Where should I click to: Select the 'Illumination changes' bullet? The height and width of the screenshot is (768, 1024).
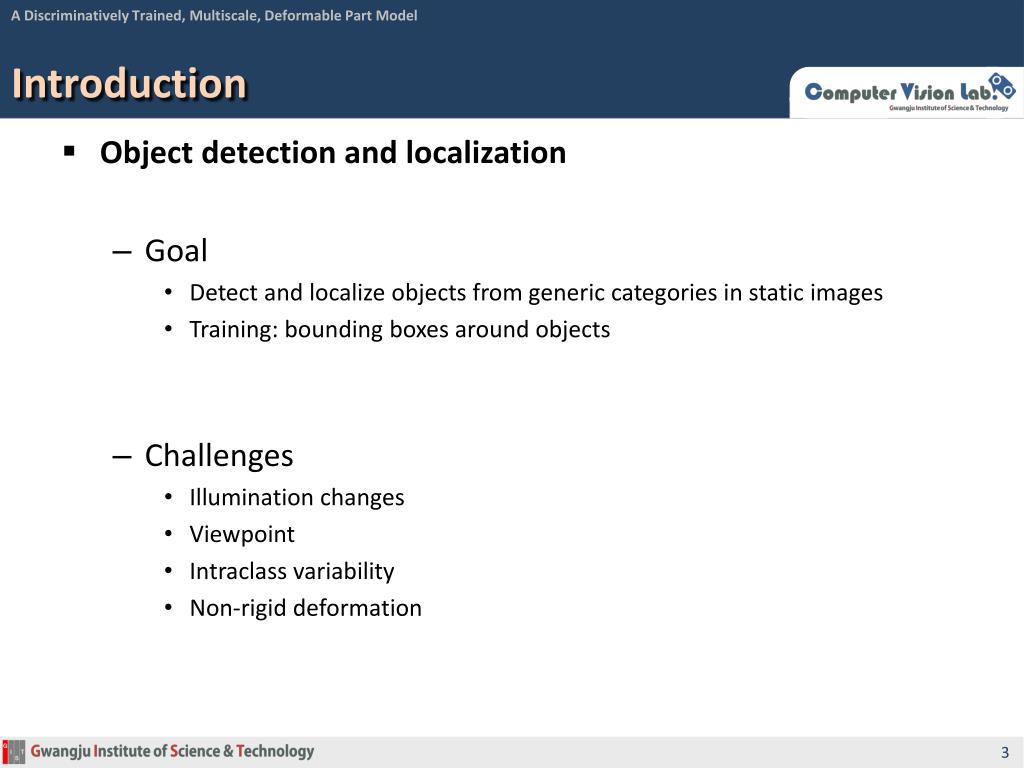pyautogui.click(x=296, y=498)
